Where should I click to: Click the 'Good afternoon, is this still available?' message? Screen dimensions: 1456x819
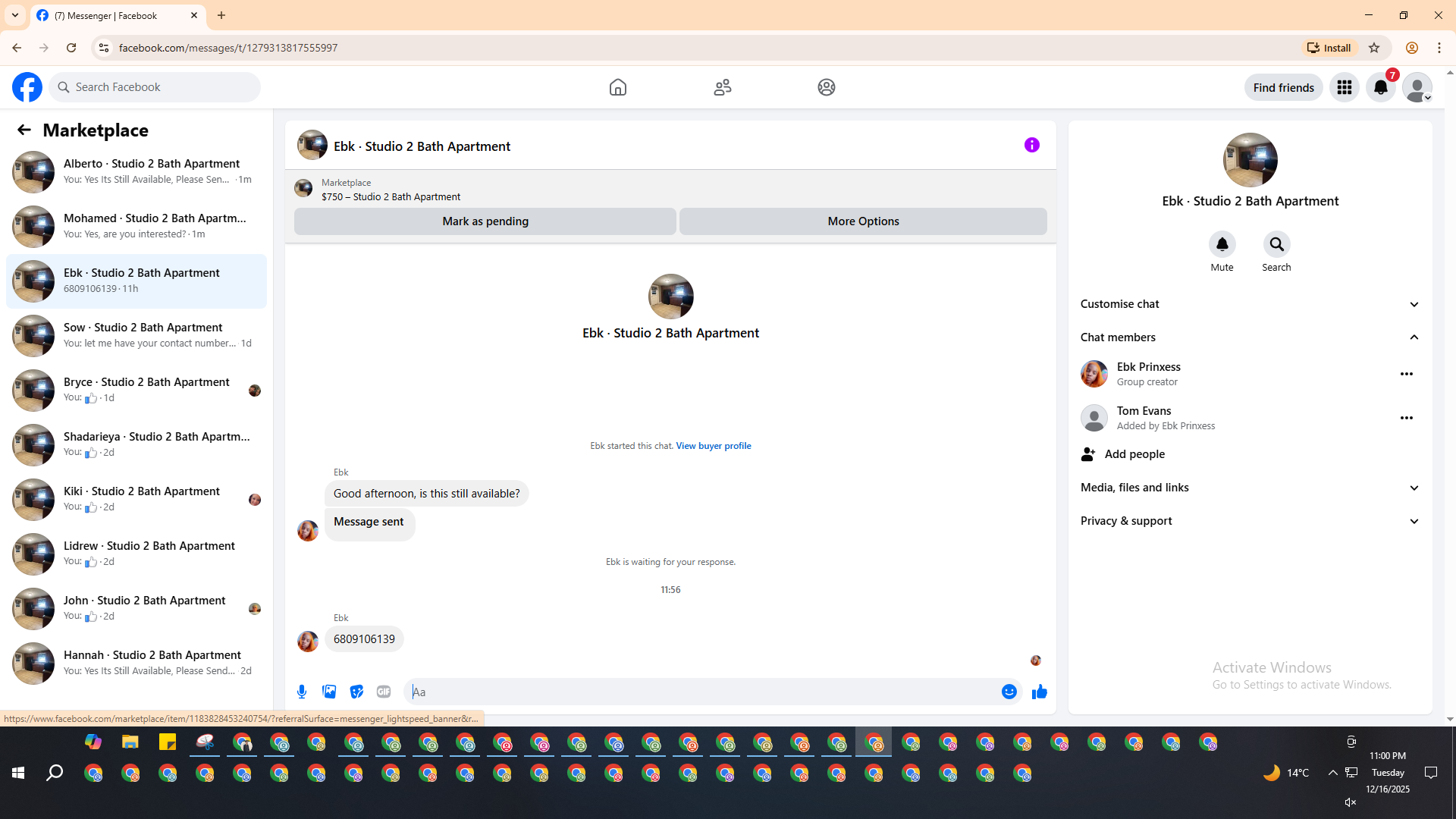click(427, 494)
